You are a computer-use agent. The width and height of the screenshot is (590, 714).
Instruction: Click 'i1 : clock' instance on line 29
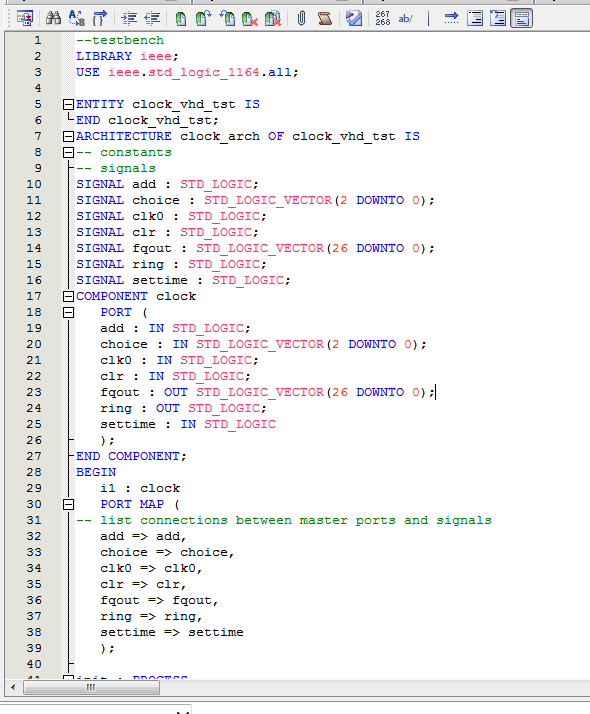click(140, 488)
